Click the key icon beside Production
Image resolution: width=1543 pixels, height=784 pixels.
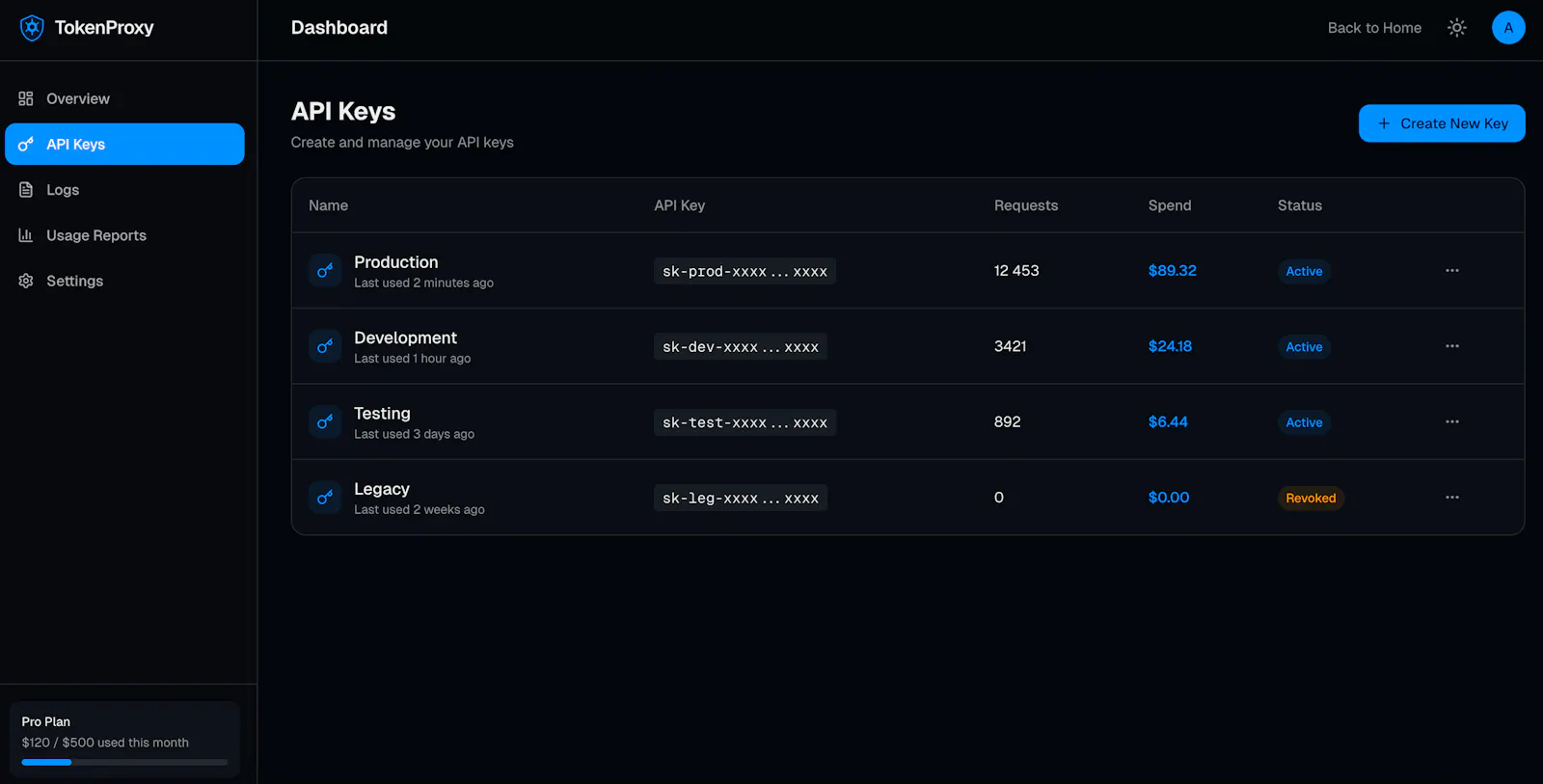[325, 271]
